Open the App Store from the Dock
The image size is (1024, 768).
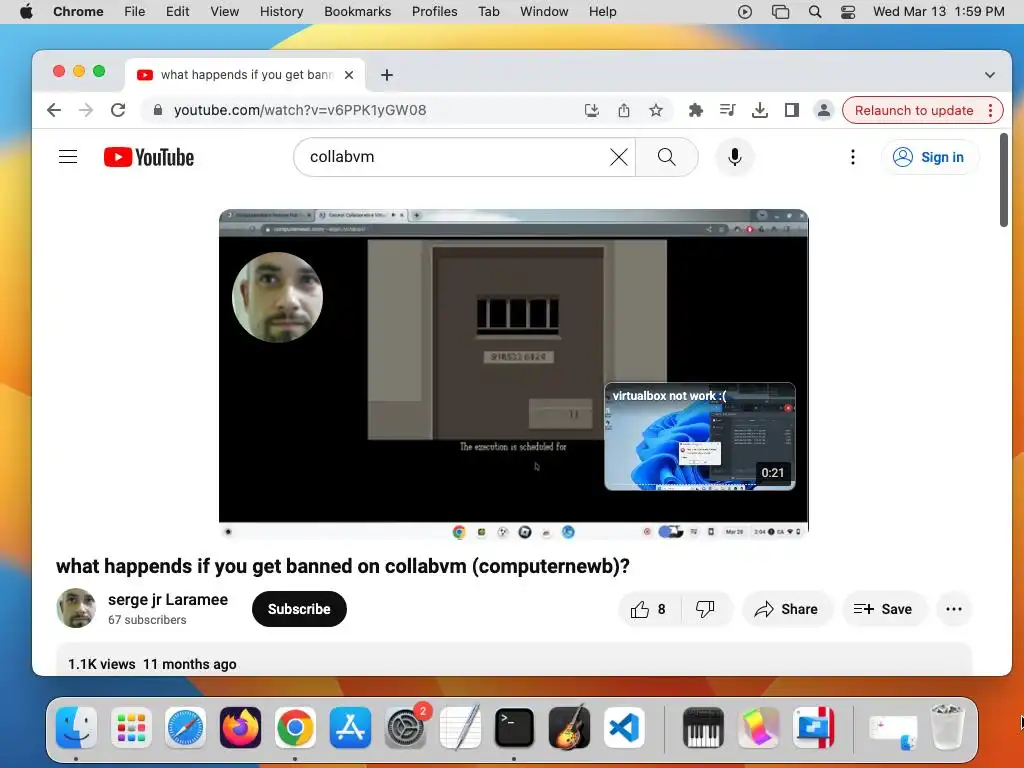[350, 727]
